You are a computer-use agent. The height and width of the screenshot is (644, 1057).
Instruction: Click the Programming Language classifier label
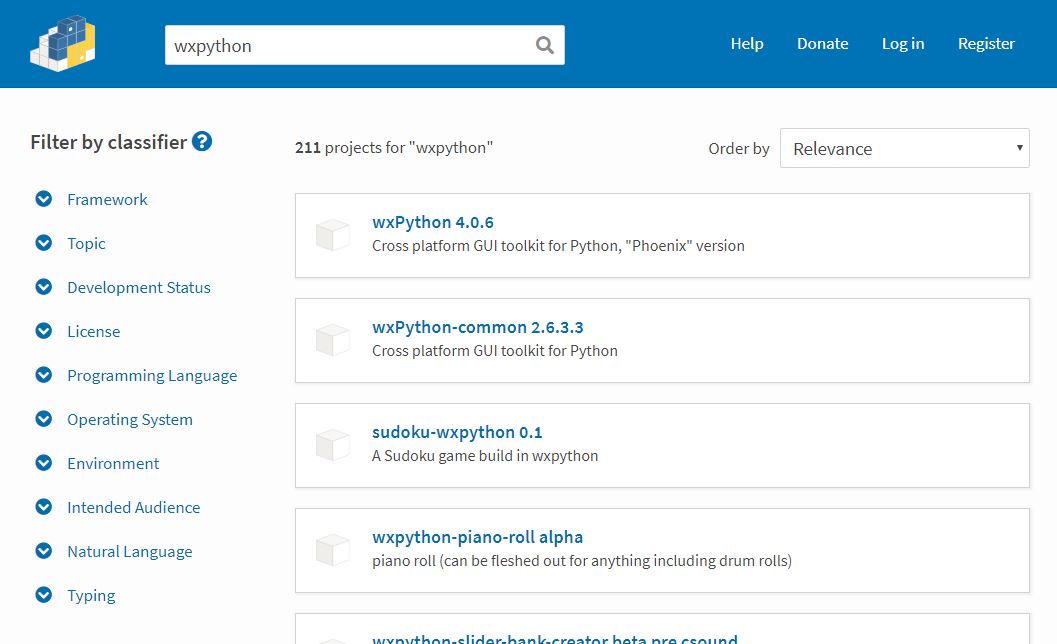tap(152, 376)
